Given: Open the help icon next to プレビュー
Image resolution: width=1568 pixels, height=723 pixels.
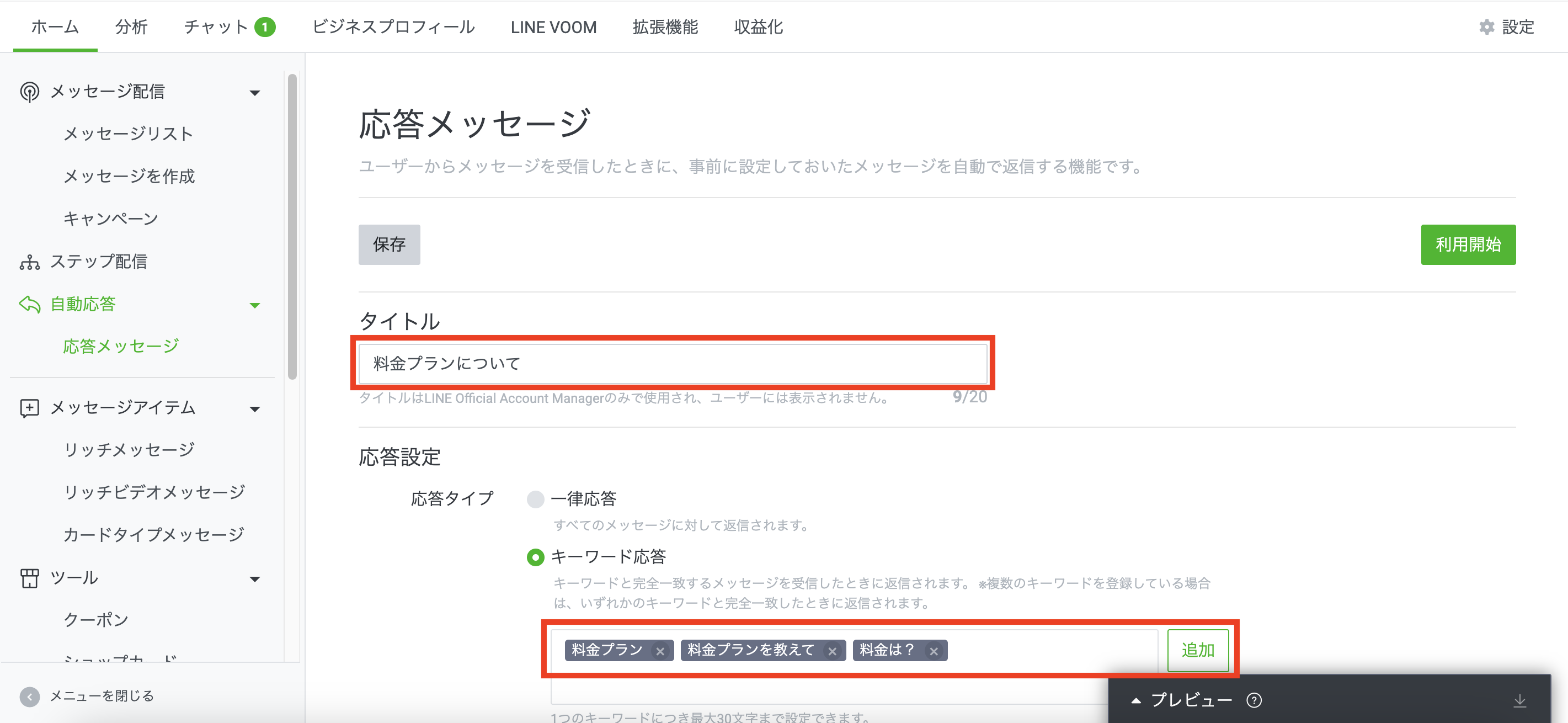Looking at the screenshot, I should tap(1254, 700).
